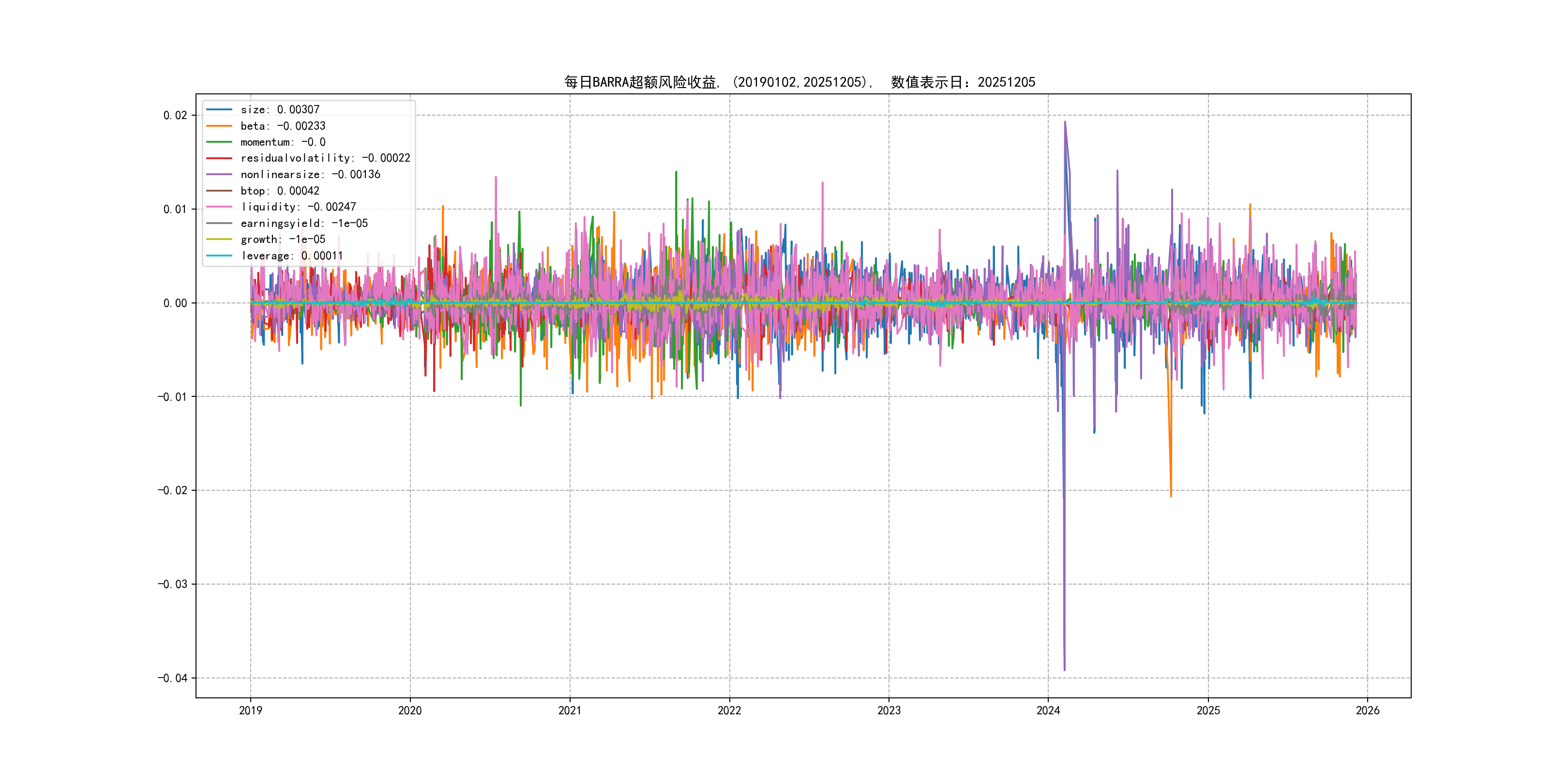Click the 'btop: 0.00042' legend label
Image resolution: width=1568 pixels, height=784 pixels.
279,191
